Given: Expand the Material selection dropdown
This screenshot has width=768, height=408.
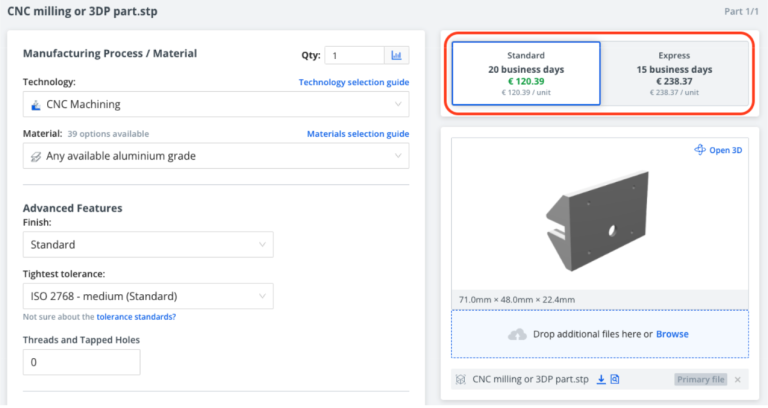Looking at the screenshot, I should coord(215,156).
